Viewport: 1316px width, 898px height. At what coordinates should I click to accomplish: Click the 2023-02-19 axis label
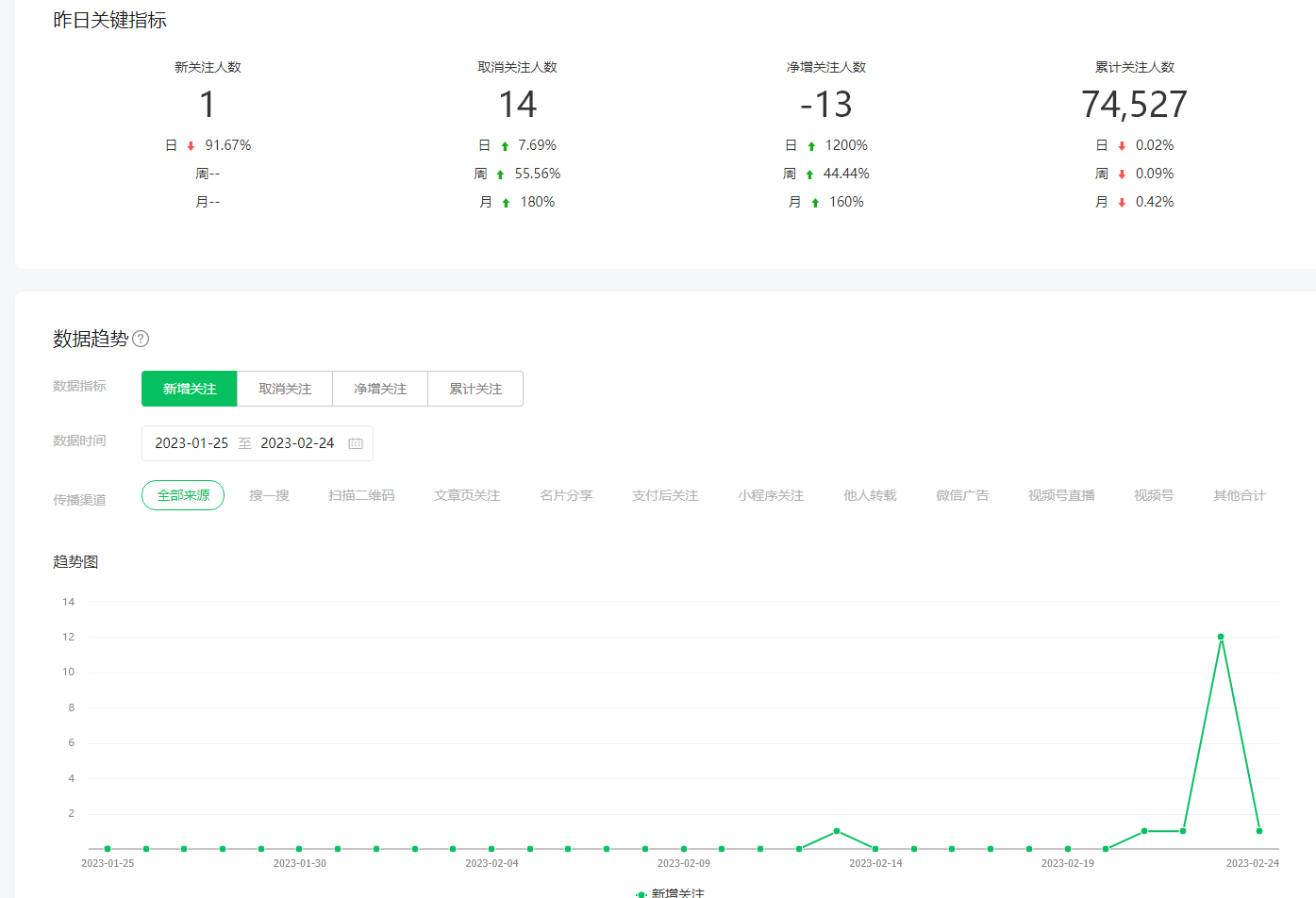pos(1068,863)
